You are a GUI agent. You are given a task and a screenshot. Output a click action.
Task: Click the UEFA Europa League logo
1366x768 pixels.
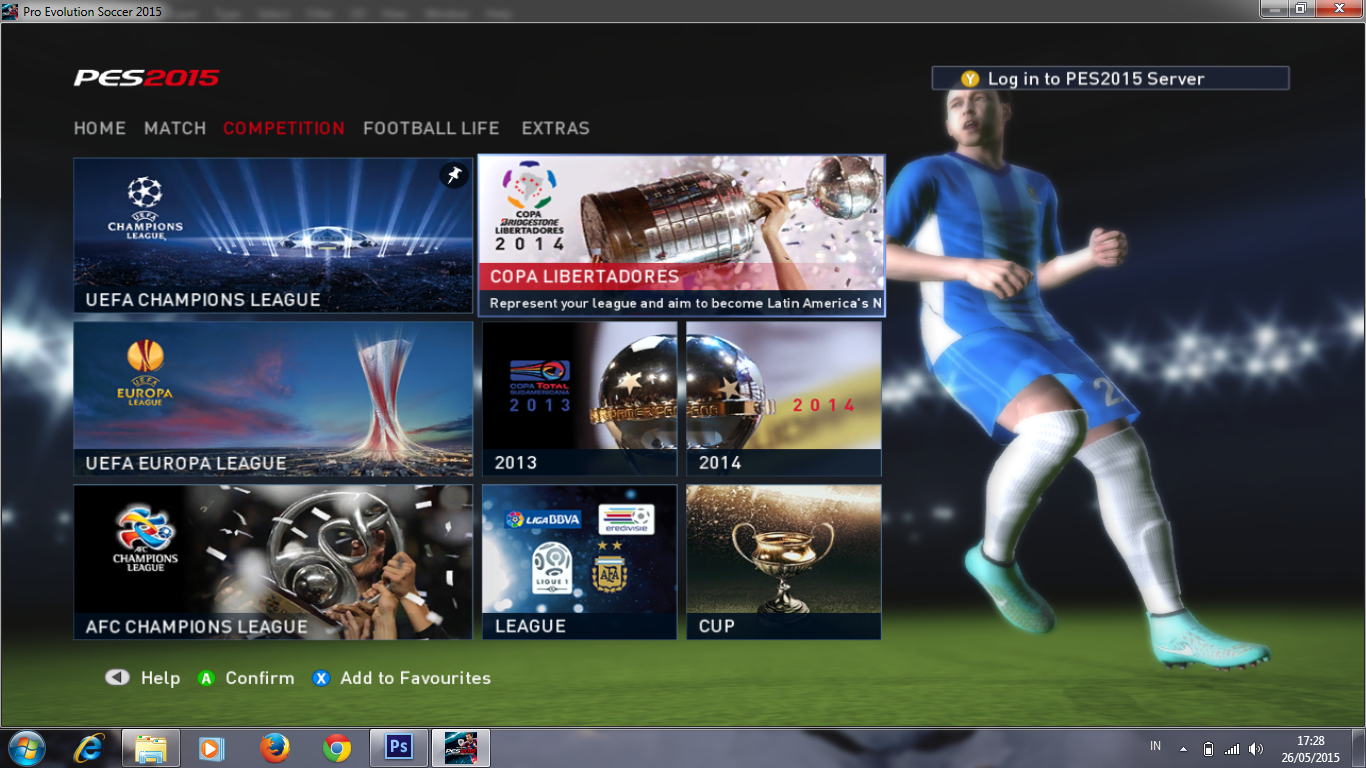click(145, 373)
